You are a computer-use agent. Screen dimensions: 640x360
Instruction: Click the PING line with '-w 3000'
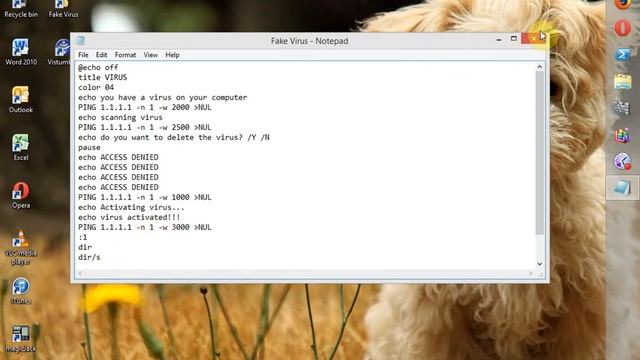145,227
